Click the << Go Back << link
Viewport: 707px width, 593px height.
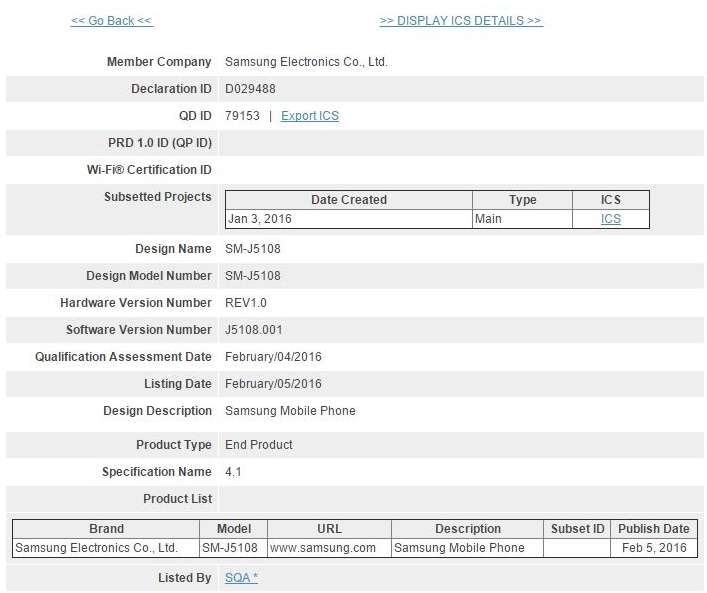pyautogui.click(x=112, y=21)
